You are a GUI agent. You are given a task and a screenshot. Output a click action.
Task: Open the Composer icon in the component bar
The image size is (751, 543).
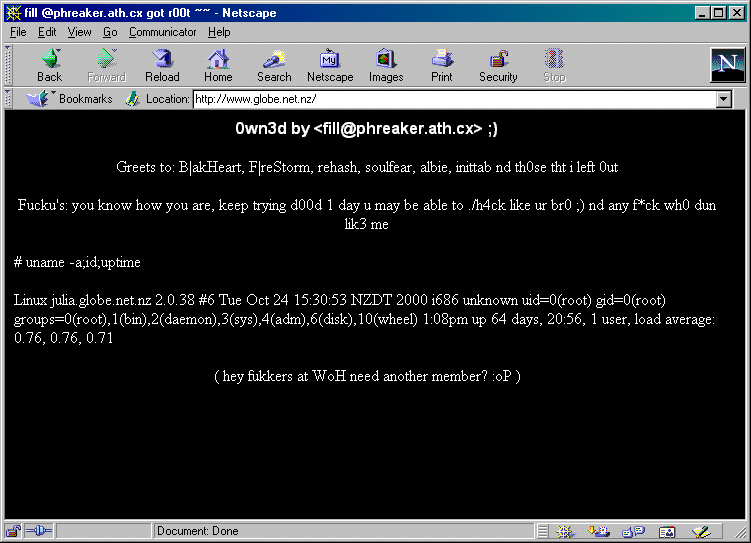pos(700,531)
